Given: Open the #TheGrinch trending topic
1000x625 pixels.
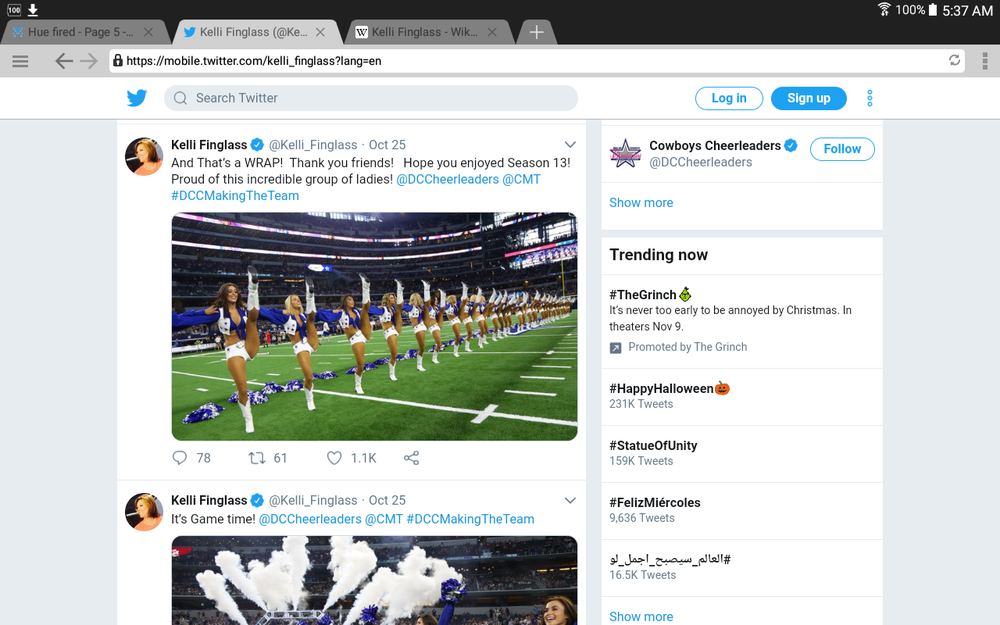Looking at the screenshot, I should click(742, 321).
